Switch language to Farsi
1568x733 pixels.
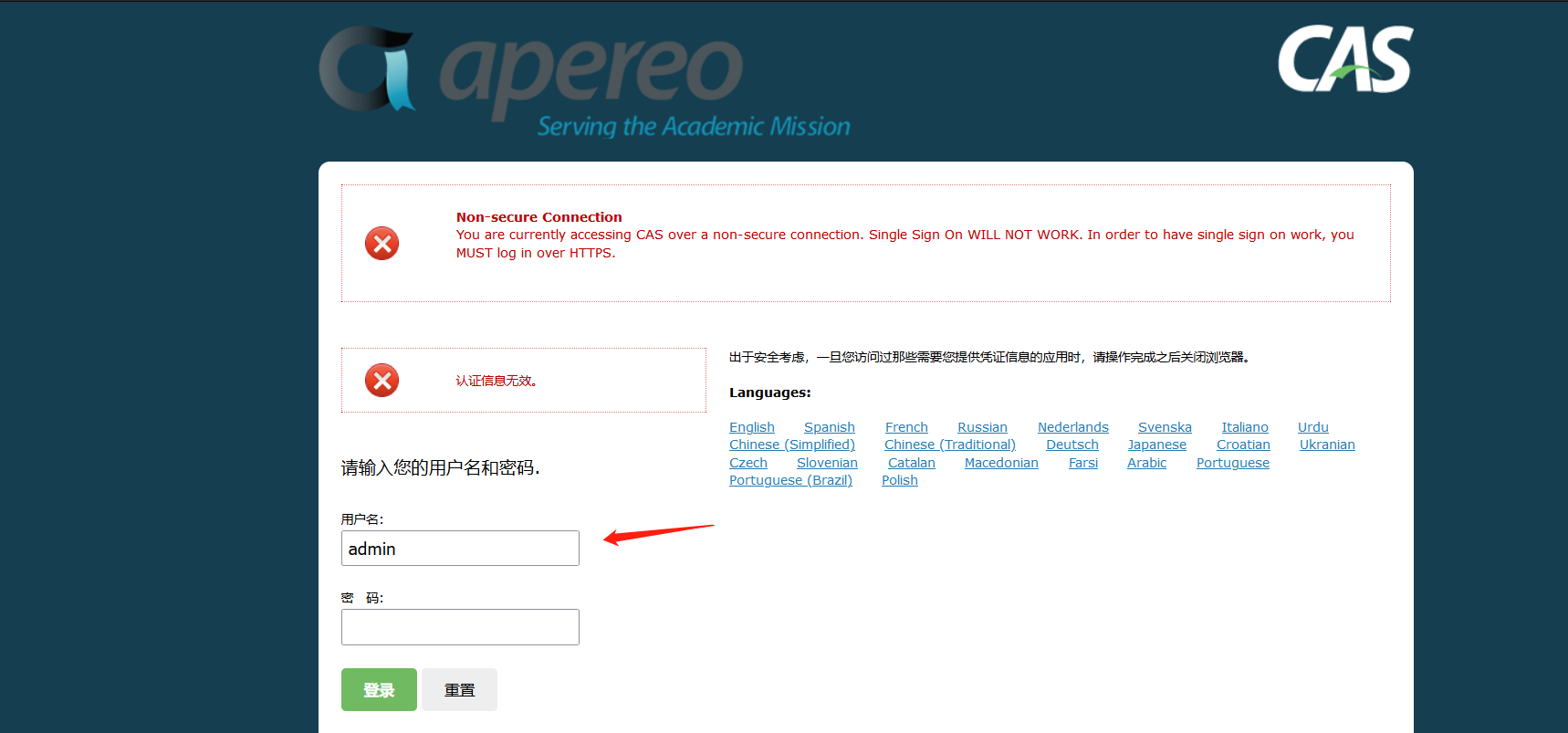1083,463
